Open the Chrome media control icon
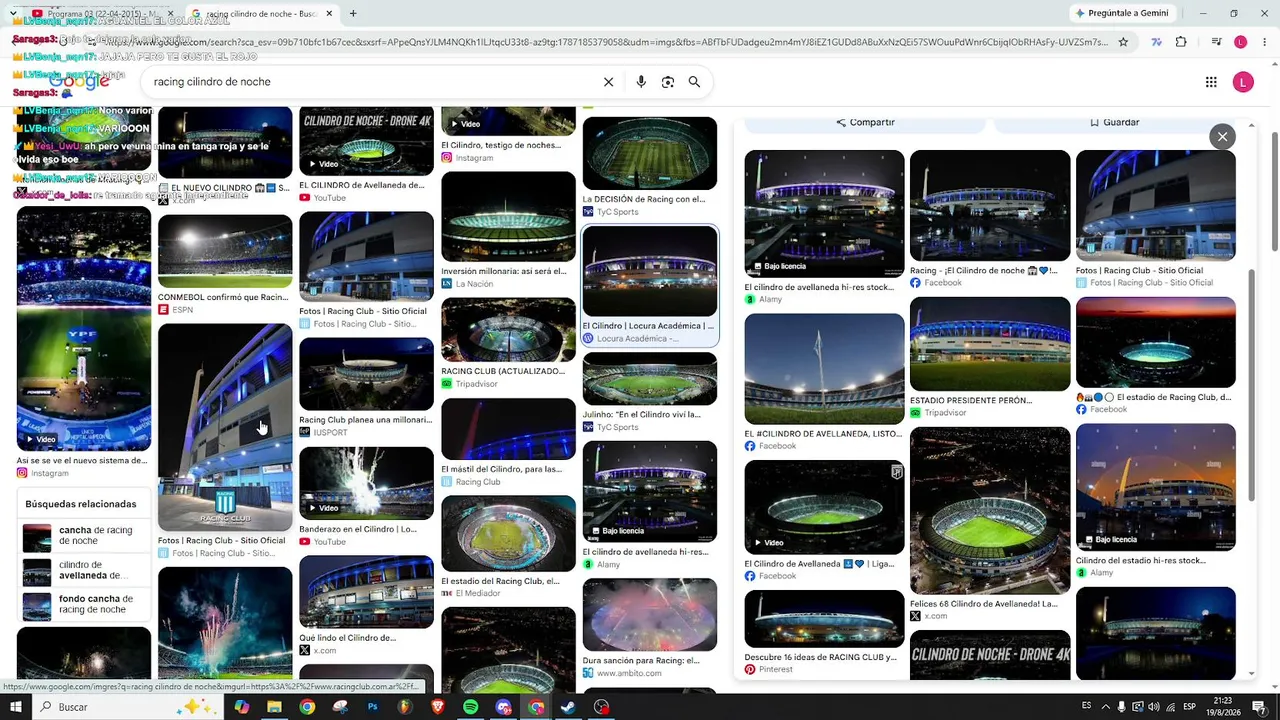This screenshot has height=720, width=1280. pos(1216,42)
